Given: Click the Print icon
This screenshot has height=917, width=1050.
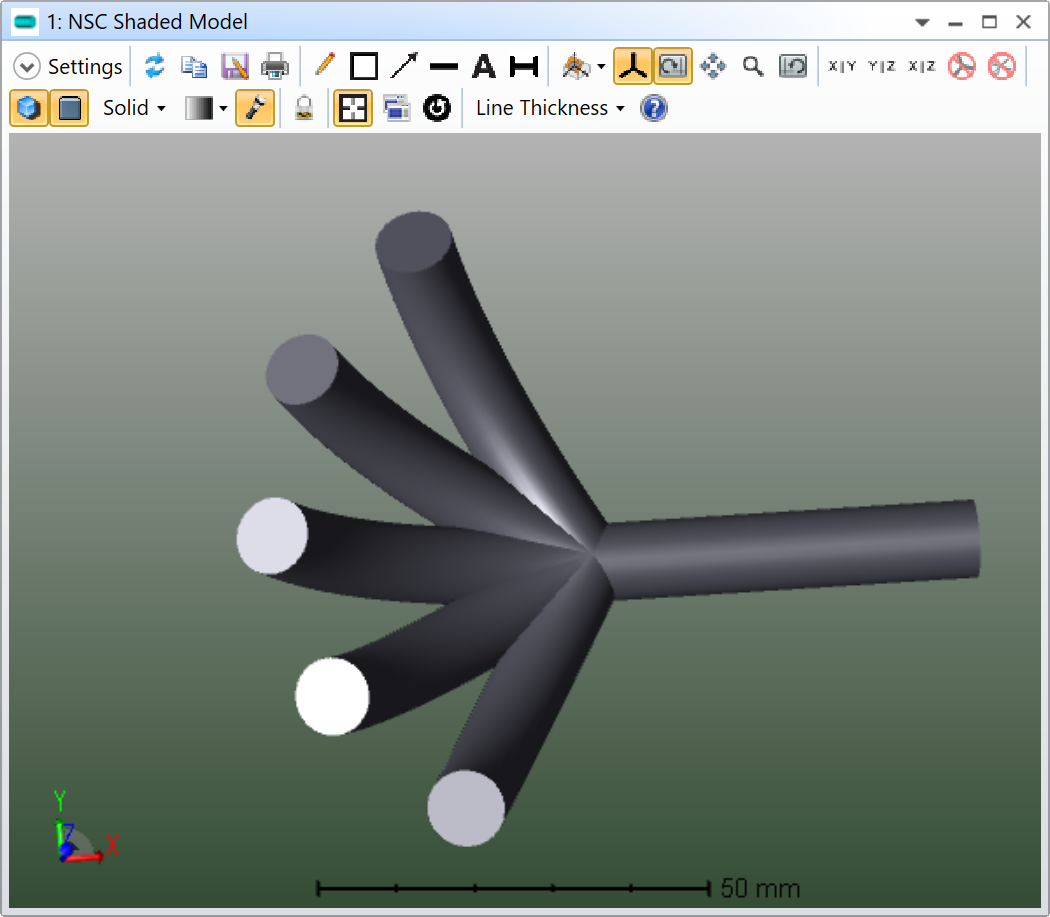Looking at the screenshot, I should pyautogui.click(x=274, y=67).
